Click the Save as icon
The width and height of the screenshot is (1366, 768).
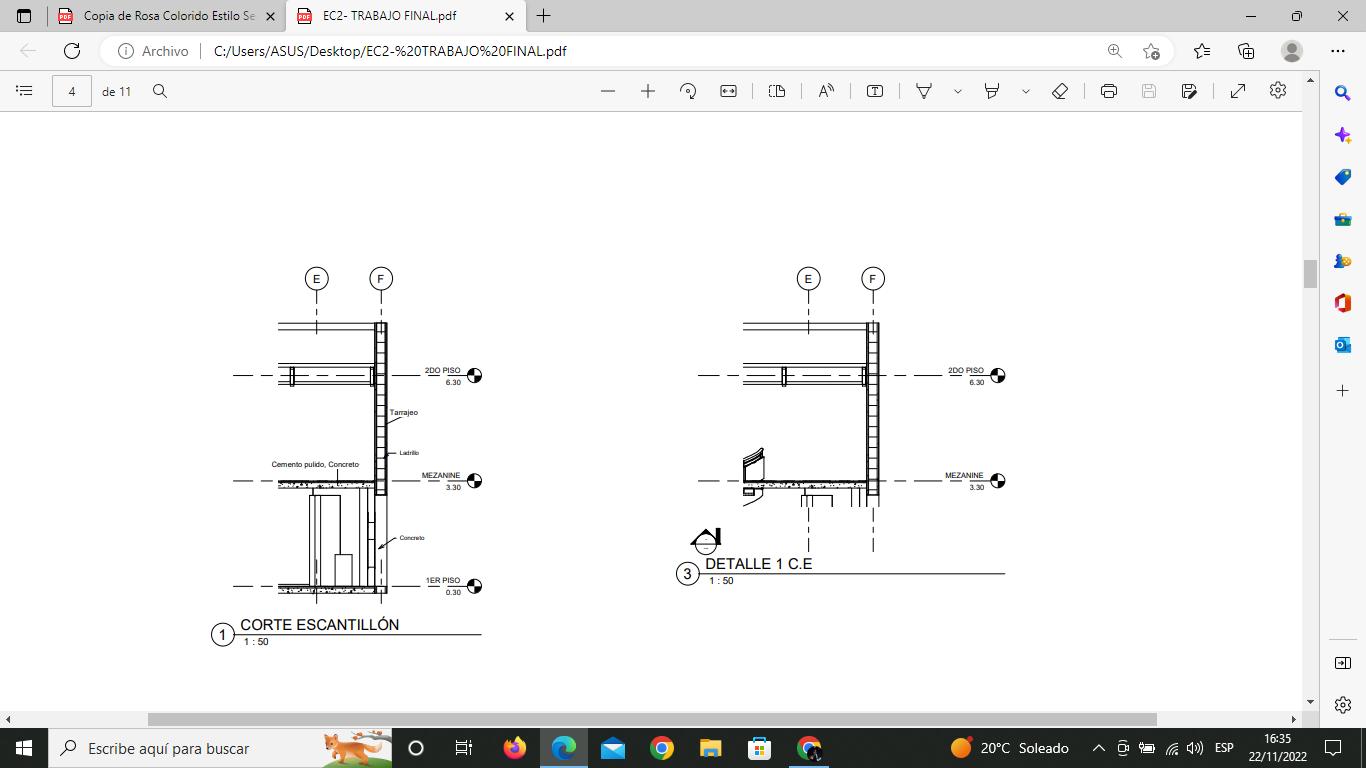(1189, 91)
